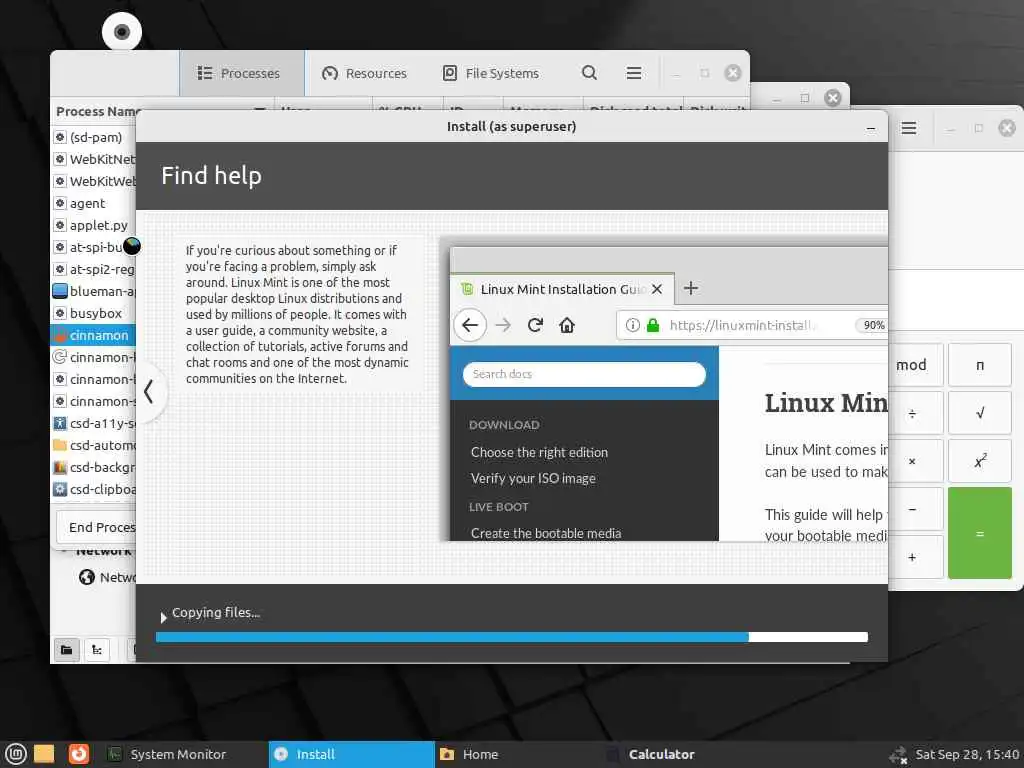Open the Create the bootable media link
The height and width of the screenshot is (768, 1024).
point(546,534)
